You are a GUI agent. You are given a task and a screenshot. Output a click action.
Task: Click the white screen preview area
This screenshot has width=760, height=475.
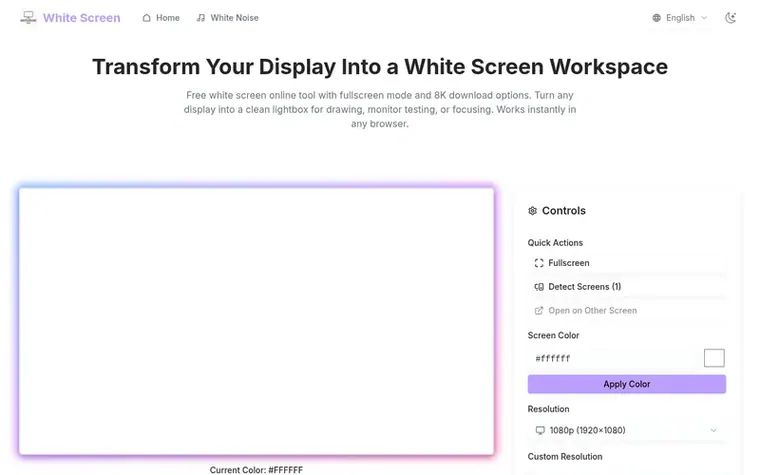(x=256, y=321)
